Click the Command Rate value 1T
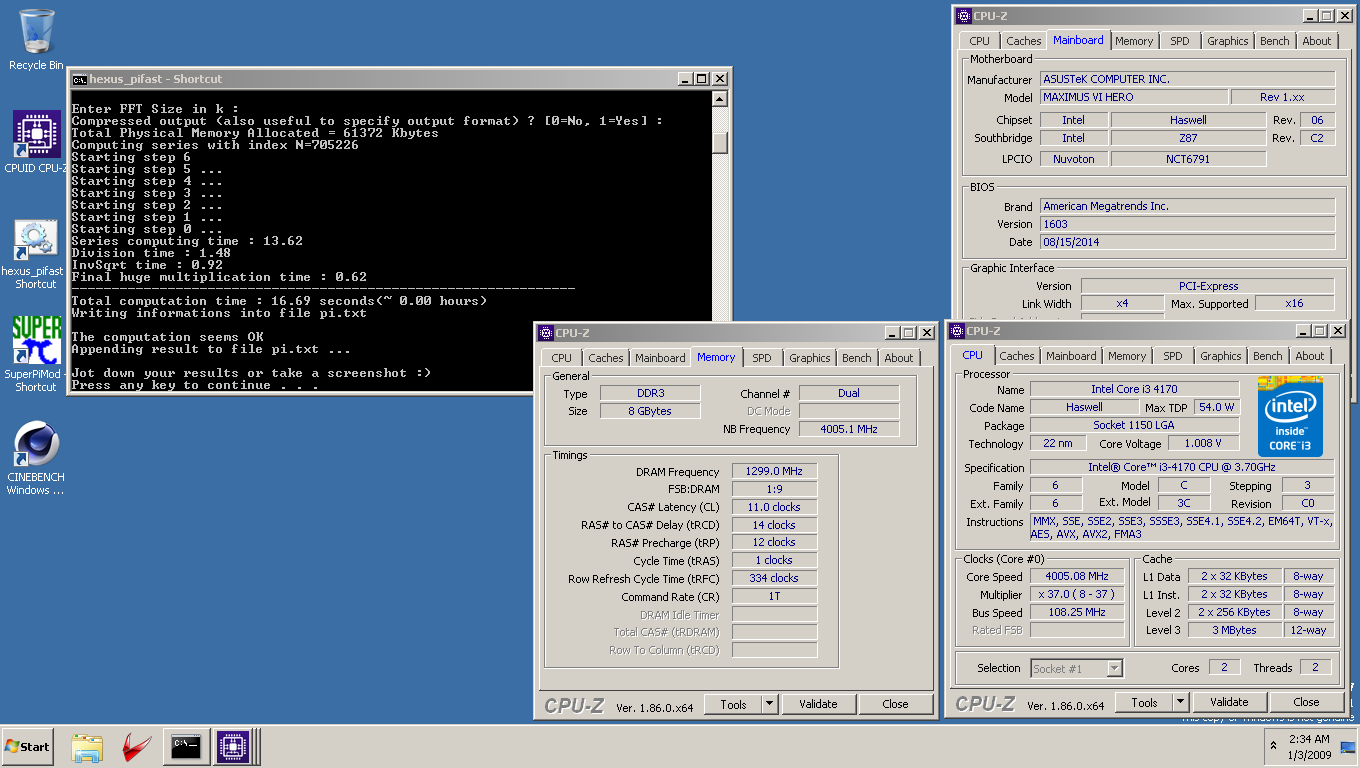 774,596
